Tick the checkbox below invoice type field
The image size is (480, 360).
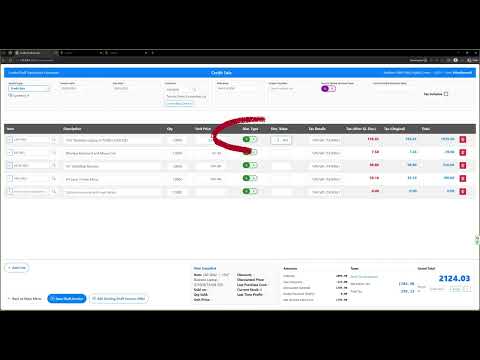tap(10, 95)
